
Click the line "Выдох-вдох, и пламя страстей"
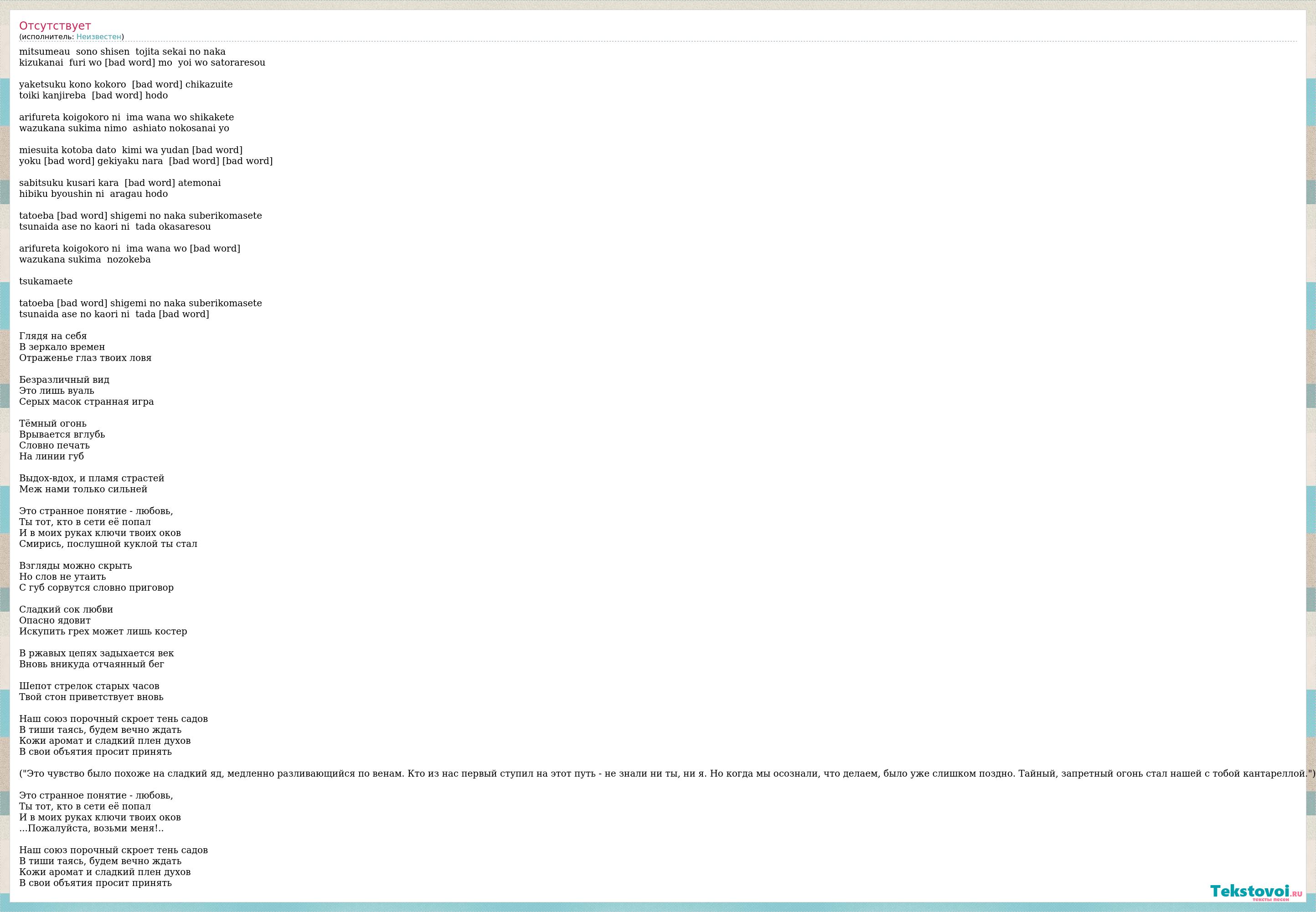[x=92, y=478]
